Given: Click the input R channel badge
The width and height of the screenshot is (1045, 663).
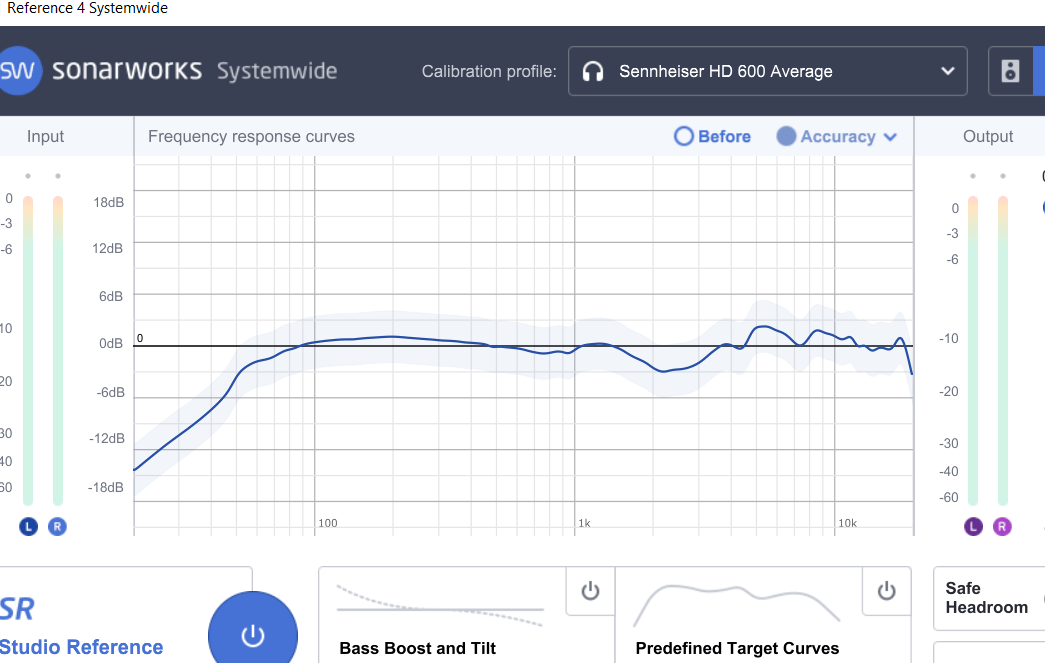Looking at the screenshot, I should tap(57, 526).
